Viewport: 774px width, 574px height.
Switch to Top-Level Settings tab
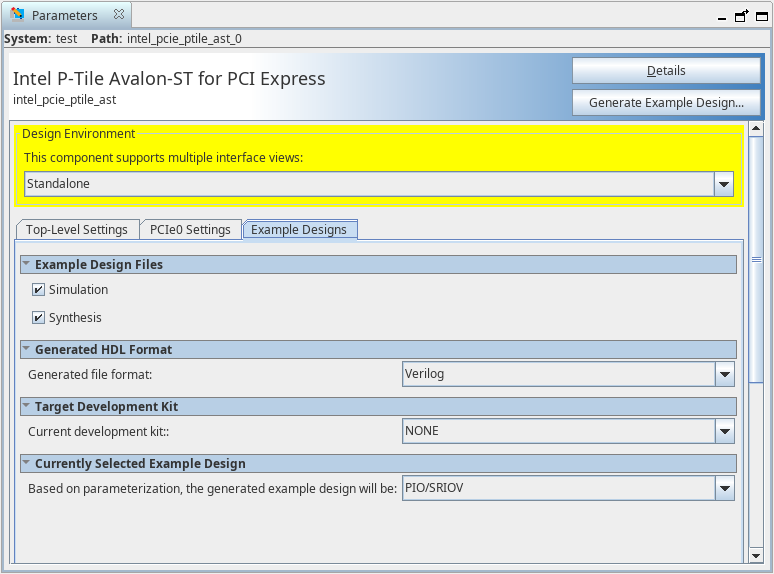77,230
